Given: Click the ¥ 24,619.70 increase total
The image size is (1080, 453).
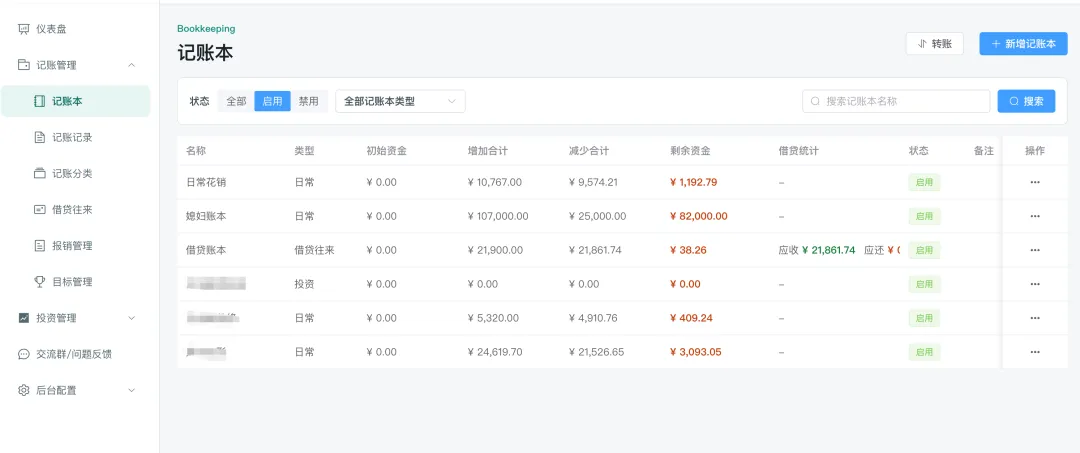Looking at the screenshot, I should [495, 352].
